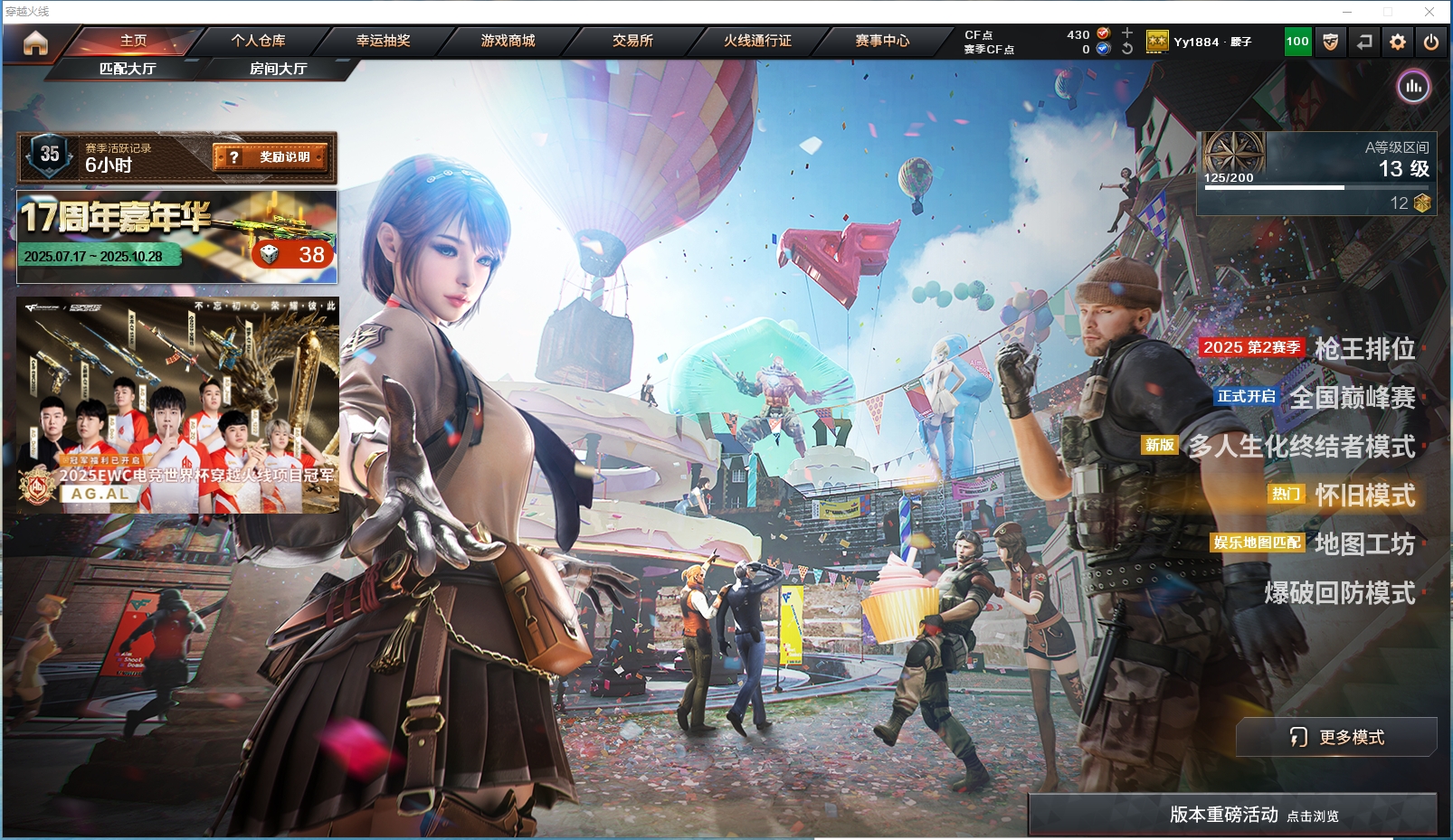Click the golden crate icon next to 12
The image size is (1453, 840).
pos(1422,203)
